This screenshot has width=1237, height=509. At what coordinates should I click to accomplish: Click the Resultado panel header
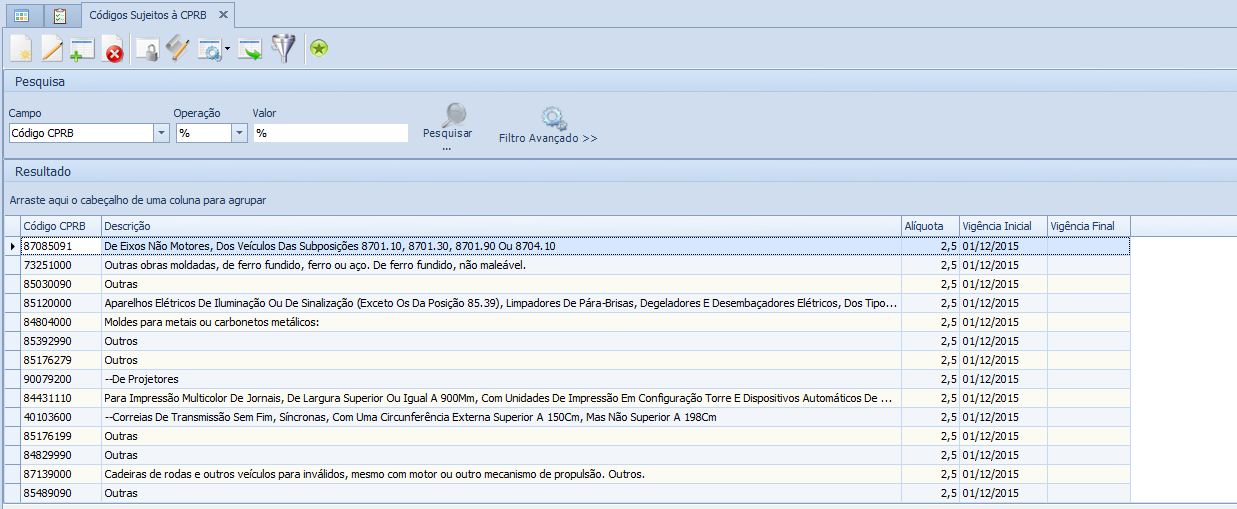[x=618, y=172]
